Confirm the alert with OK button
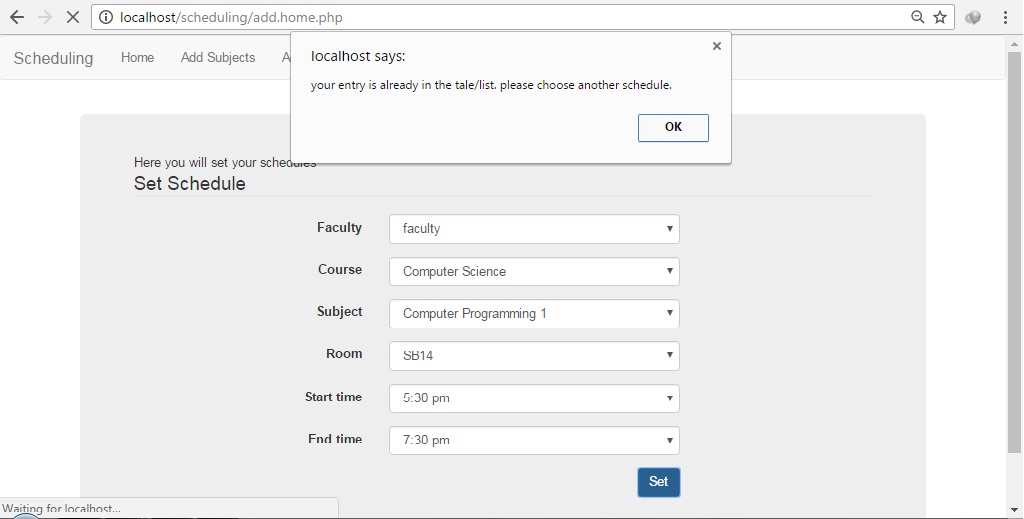This screenshot has height=519, width=1024. coord(673,127)
